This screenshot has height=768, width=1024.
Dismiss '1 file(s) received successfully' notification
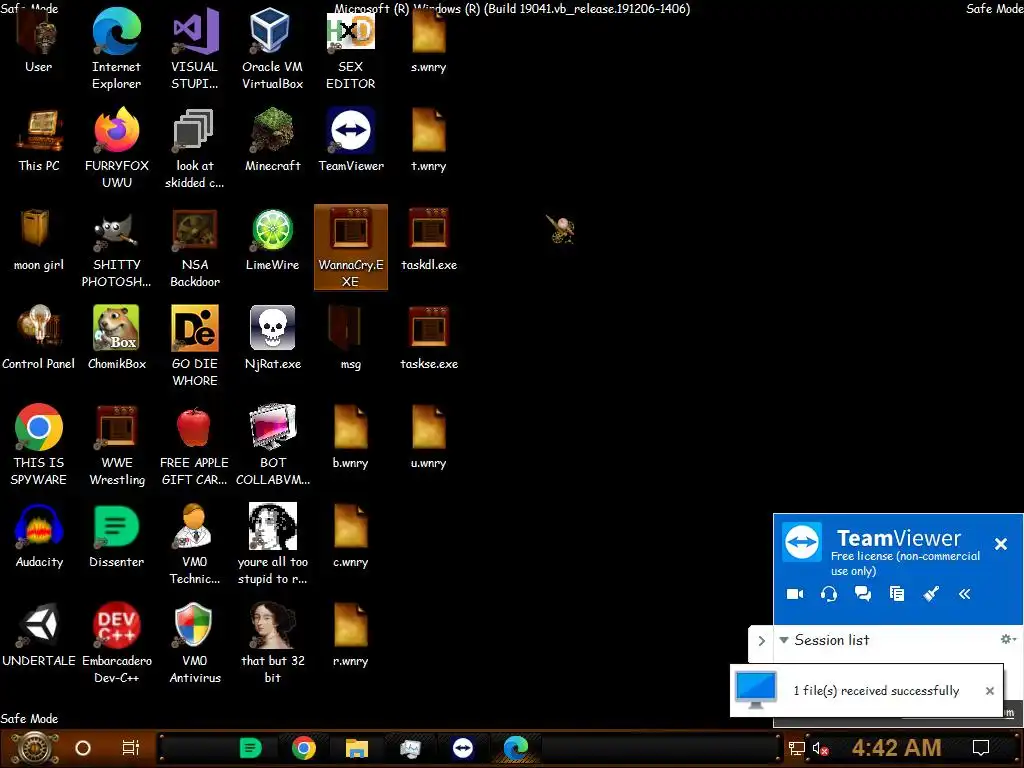point(989,690)
